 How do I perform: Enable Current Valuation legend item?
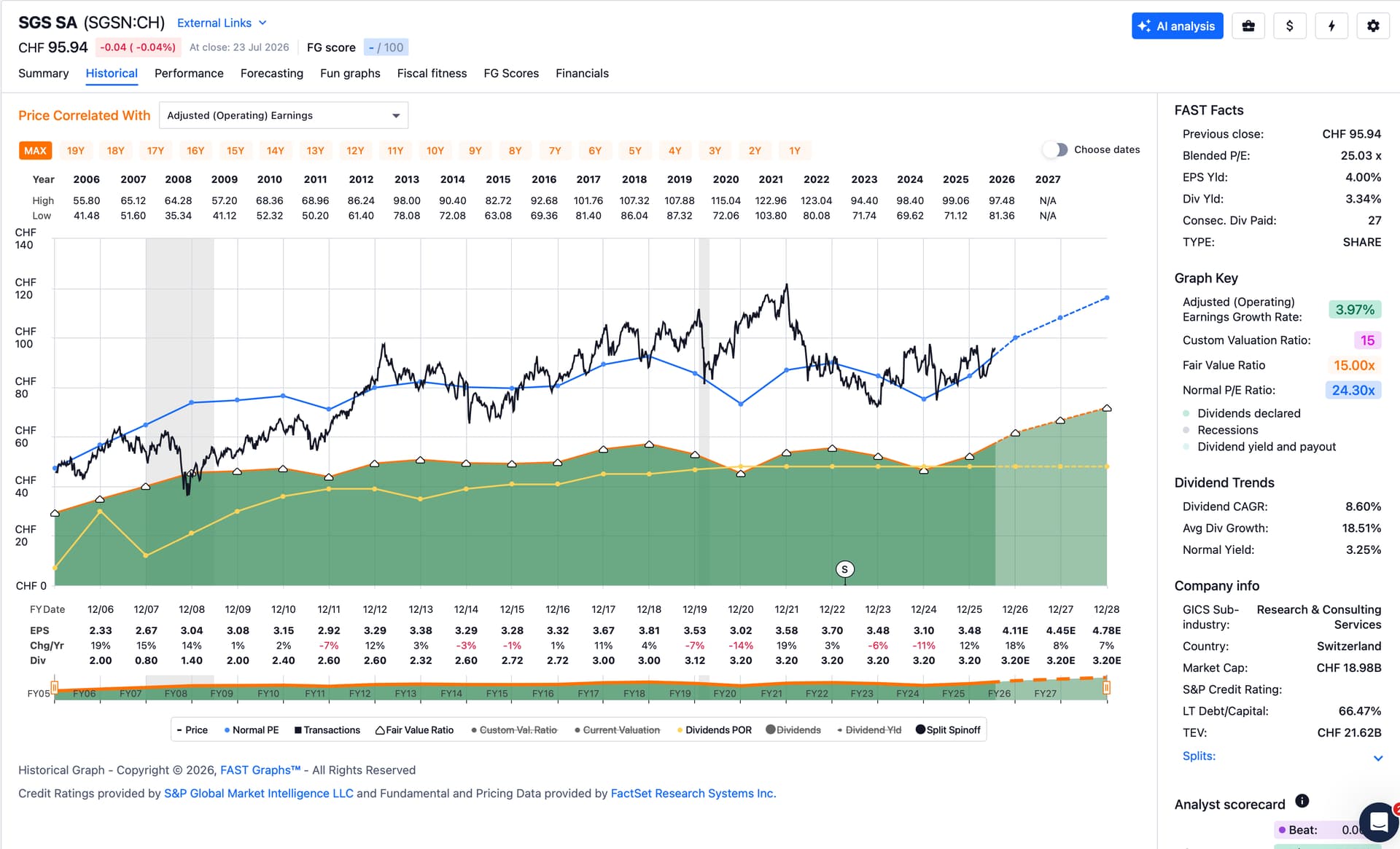[x=617, y=730]
